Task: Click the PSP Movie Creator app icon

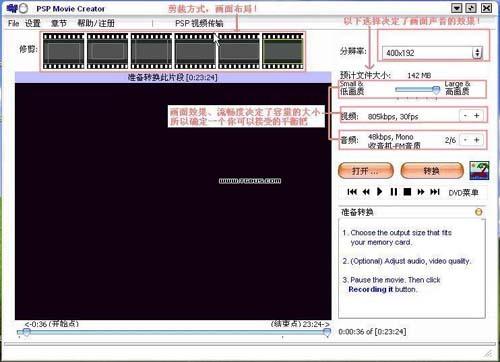Action: click(16, 8)
